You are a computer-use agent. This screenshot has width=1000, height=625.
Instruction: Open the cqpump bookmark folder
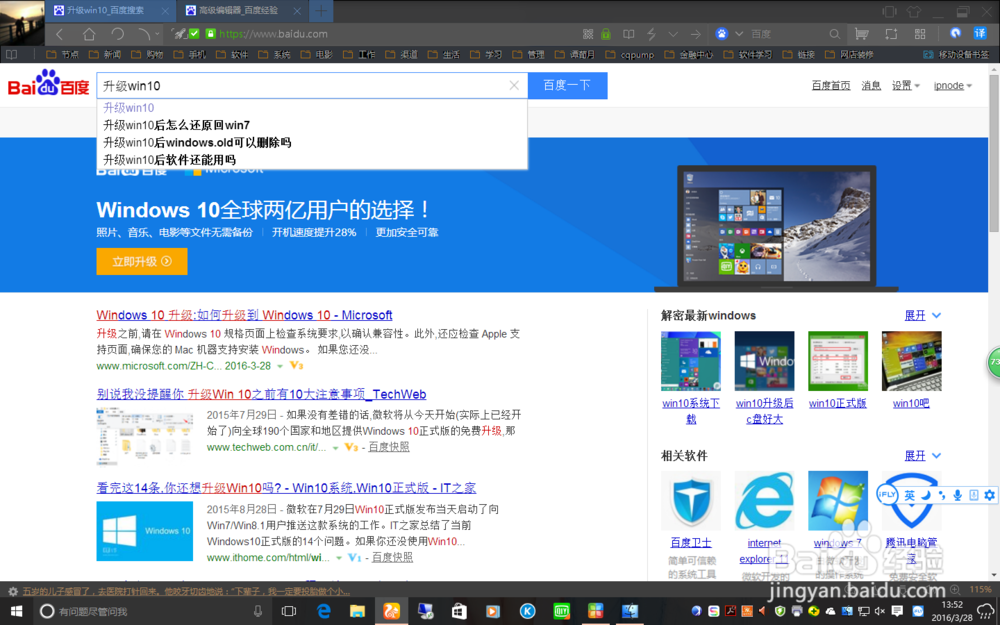coord(630,55)
